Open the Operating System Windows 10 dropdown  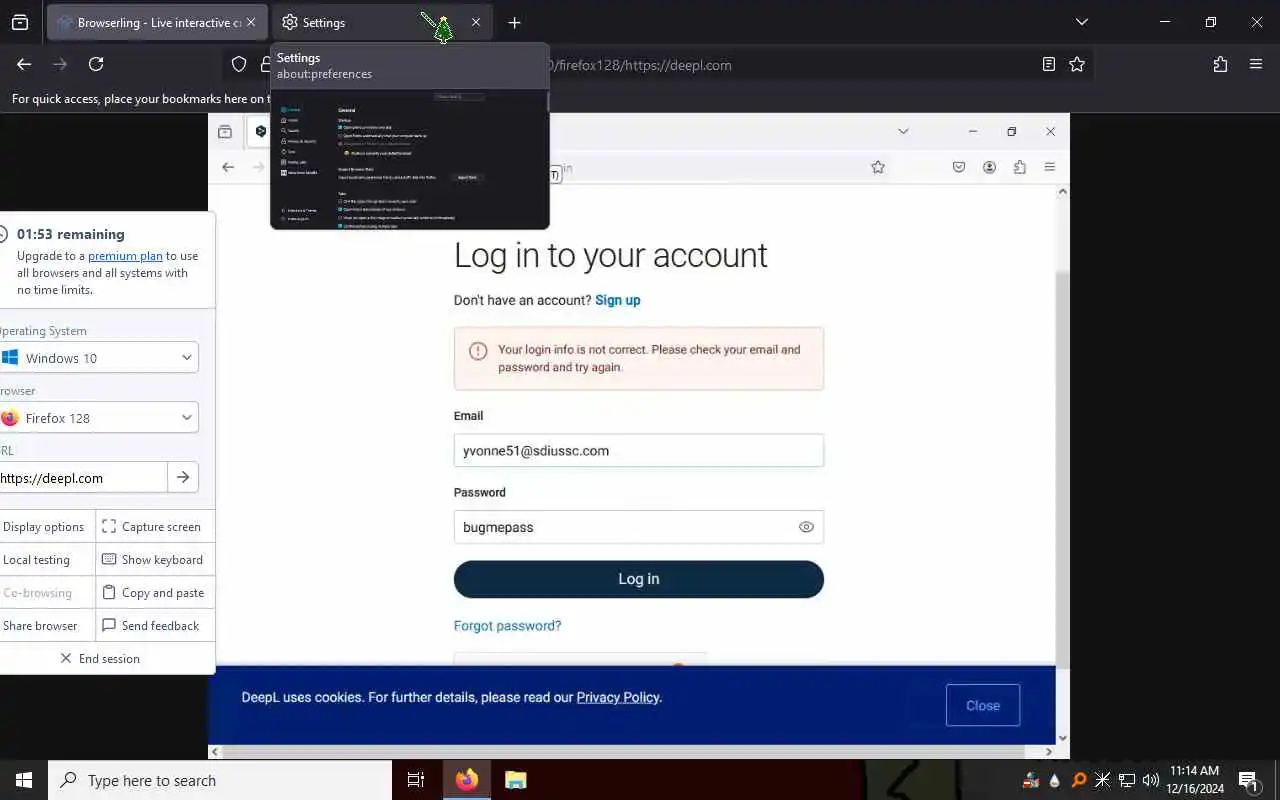(98, 357)
